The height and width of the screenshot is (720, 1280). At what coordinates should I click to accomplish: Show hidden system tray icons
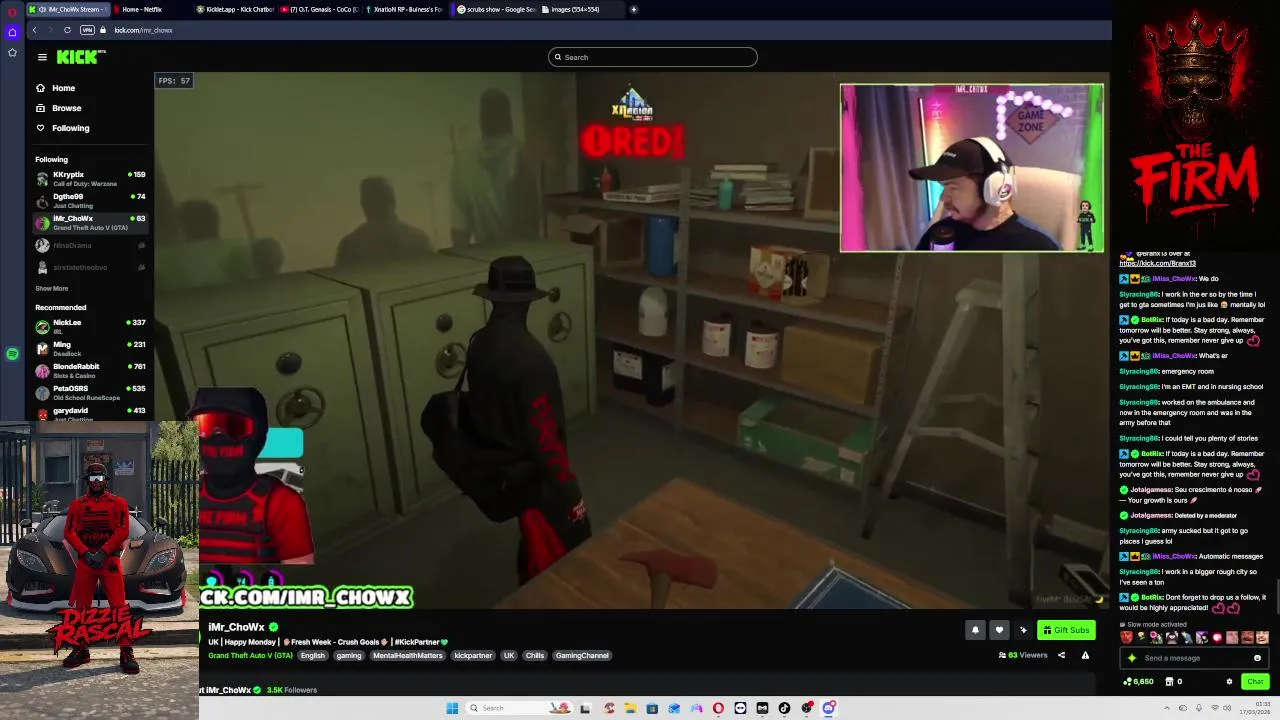click(x=1168, y=708)
